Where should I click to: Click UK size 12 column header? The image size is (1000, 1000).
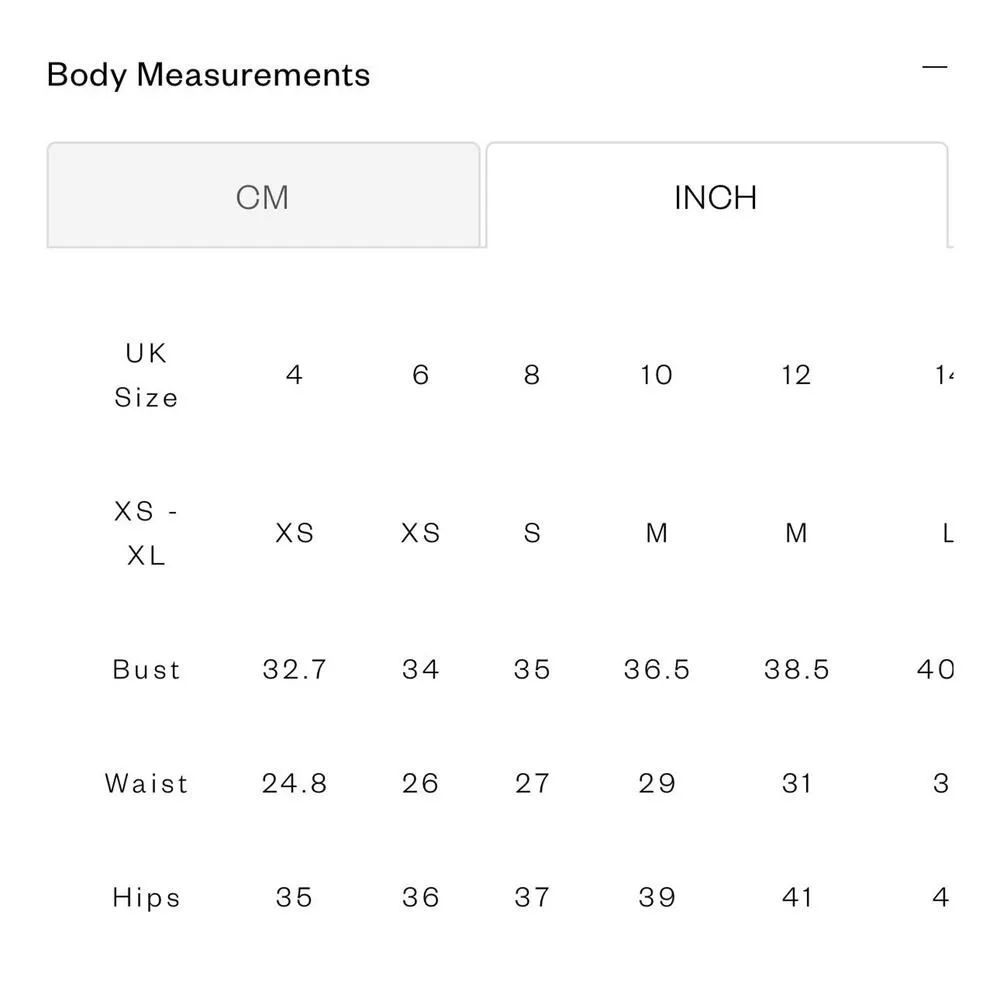(796, 375)
